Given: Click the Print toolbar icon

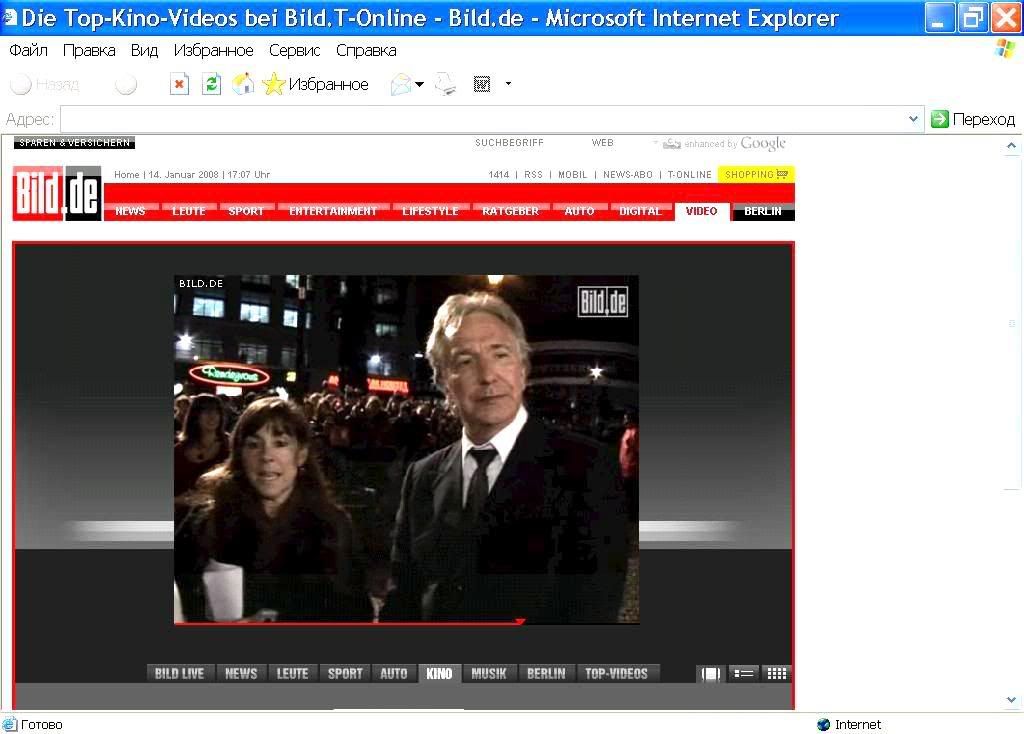Looking at the screenshot, I should 445,84.
